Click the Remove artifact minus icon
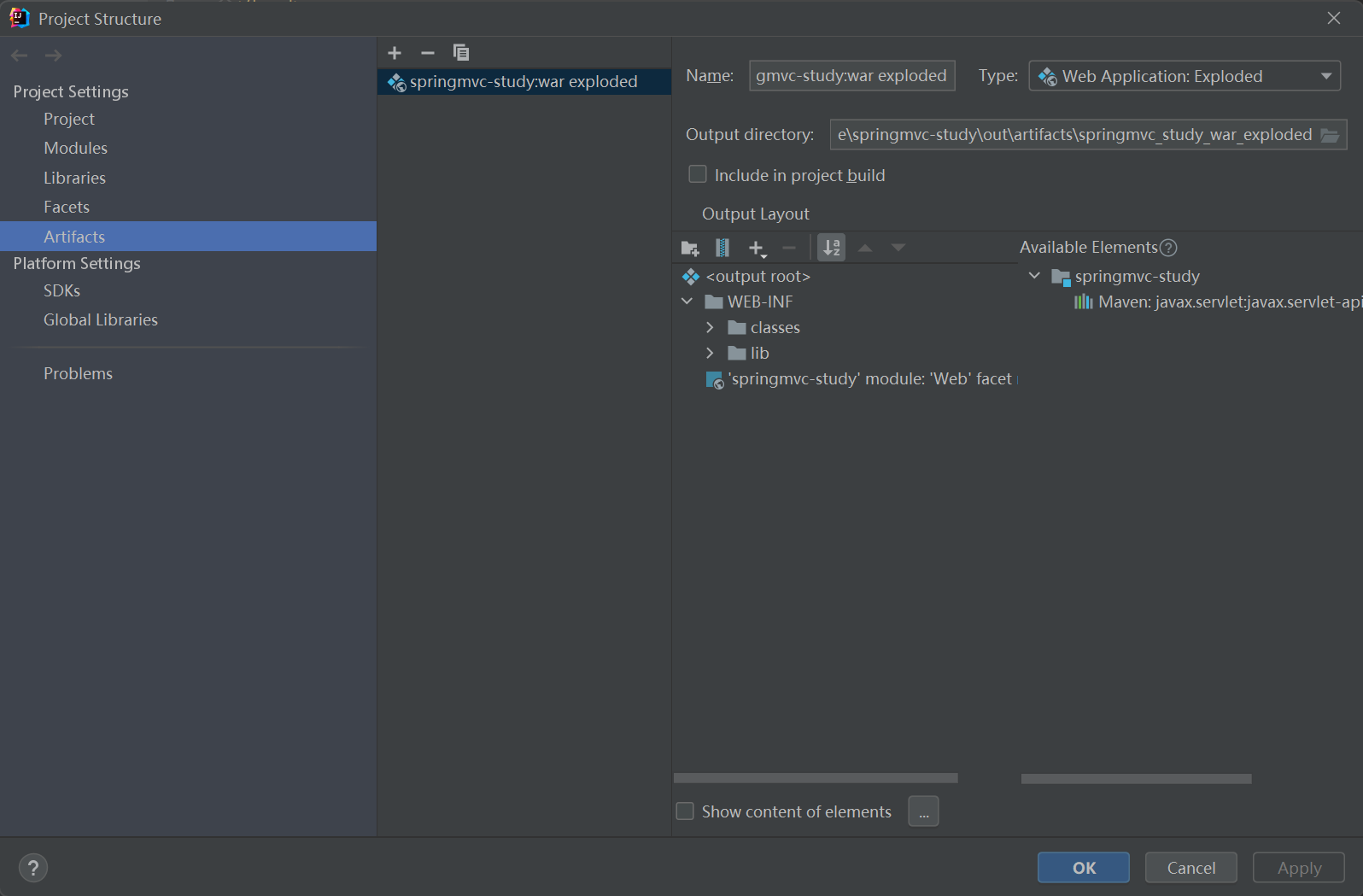This screenshot has height=896, width=1363. point(428,53)
